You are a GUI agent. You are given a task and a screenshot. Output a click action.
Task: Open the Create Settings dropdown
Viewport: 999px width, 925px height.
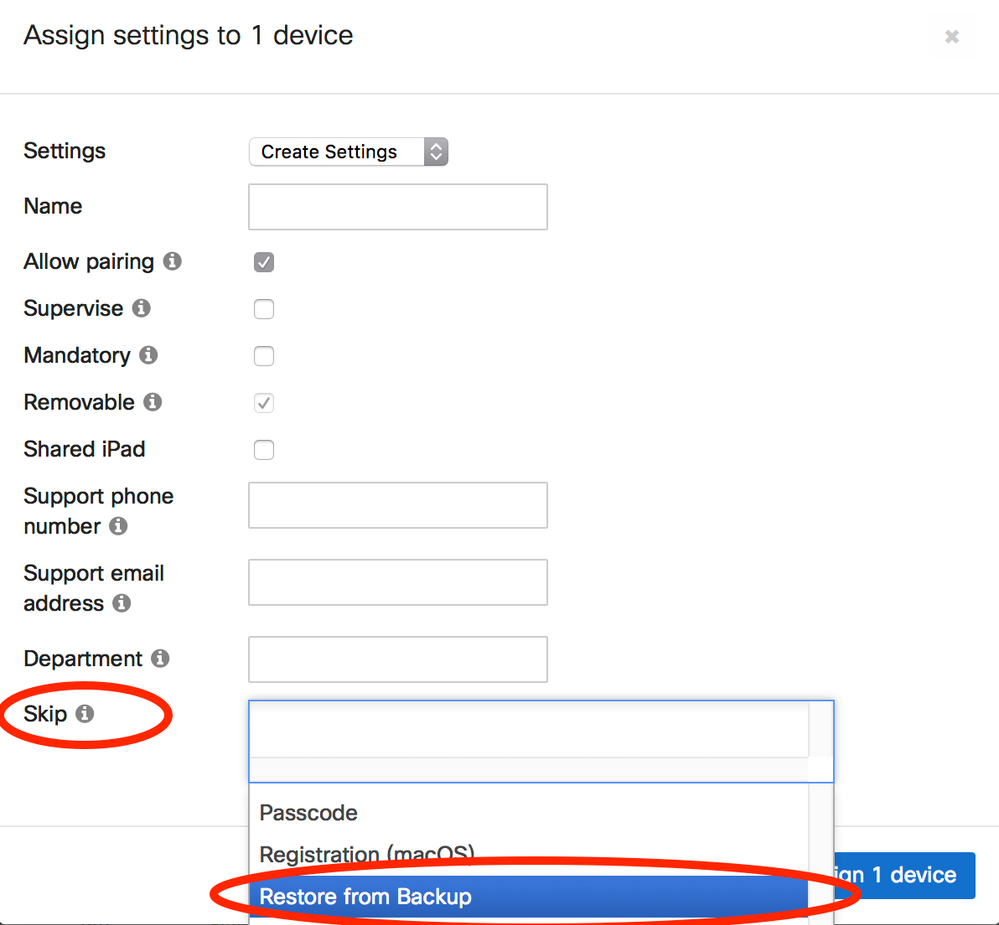348,152
